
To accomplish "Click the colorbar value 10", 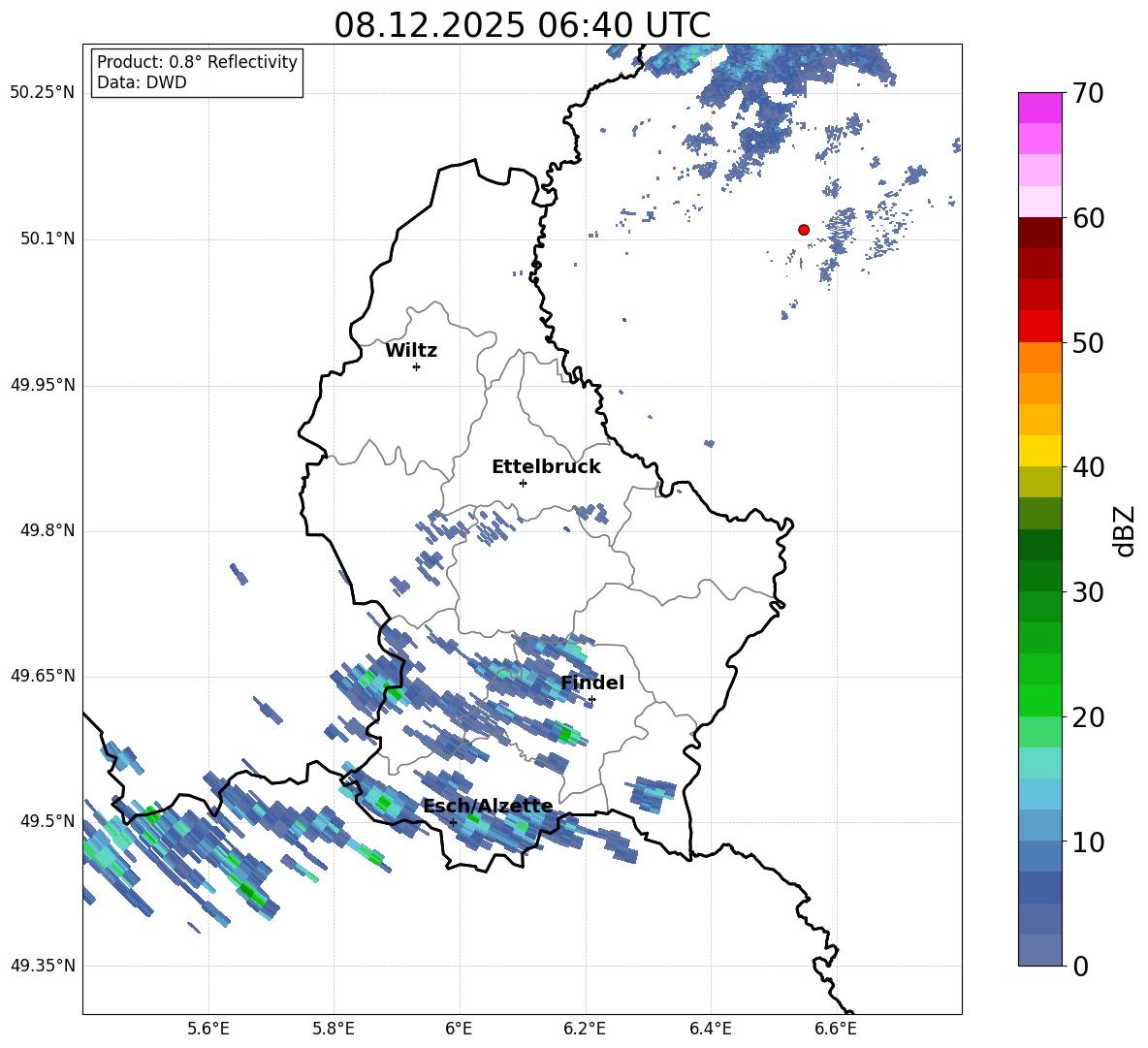I will [1088, 842].
